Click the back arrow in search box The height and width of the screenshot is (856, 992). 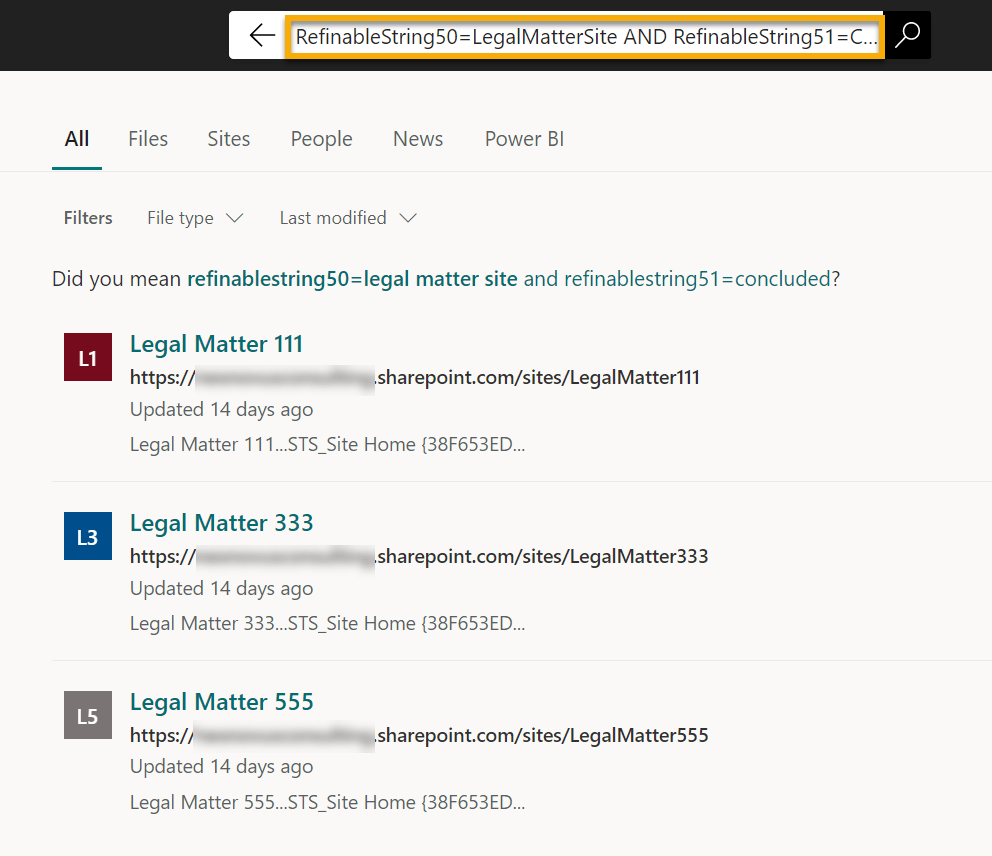point(262,35)
